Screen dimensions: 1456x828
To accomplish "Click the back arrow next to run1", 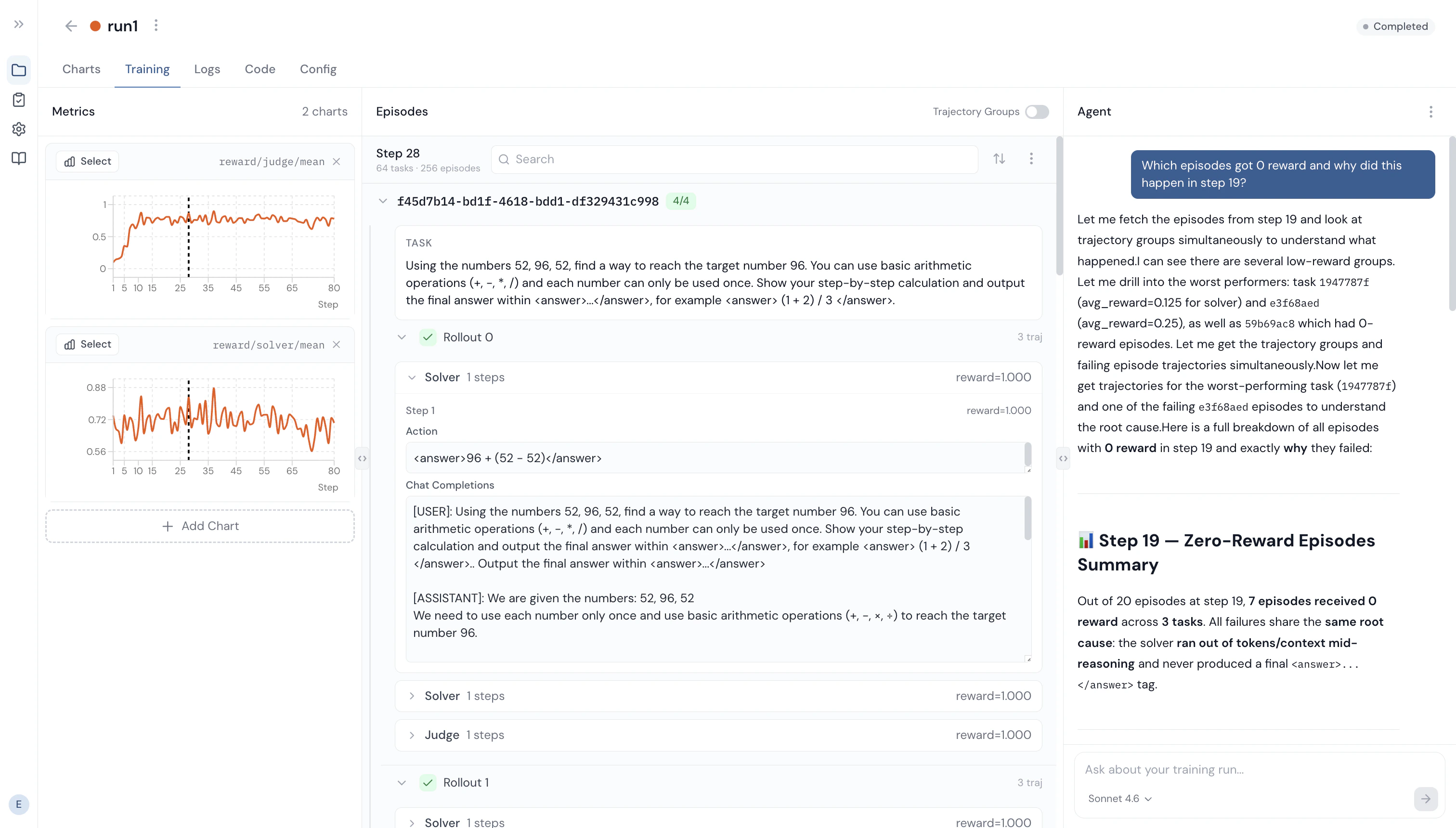I will coord(70,26).
